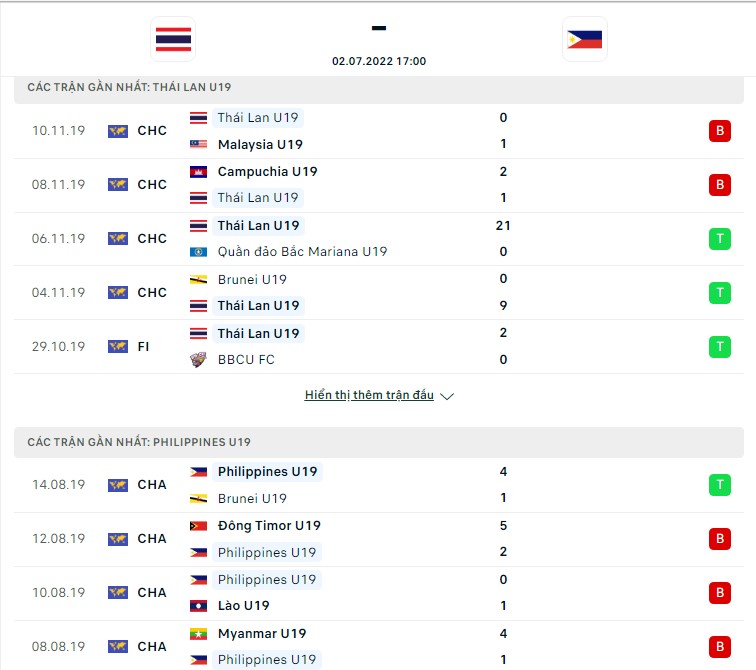Click the Myanmar U19 flag icon

pos(198,634)
